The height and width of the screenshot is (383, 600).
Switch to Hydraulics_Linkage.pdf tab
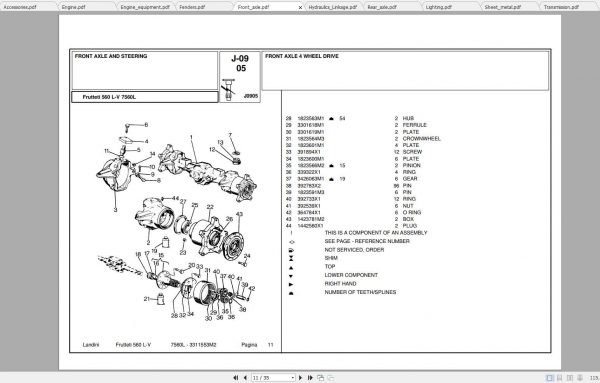(333, 7)
